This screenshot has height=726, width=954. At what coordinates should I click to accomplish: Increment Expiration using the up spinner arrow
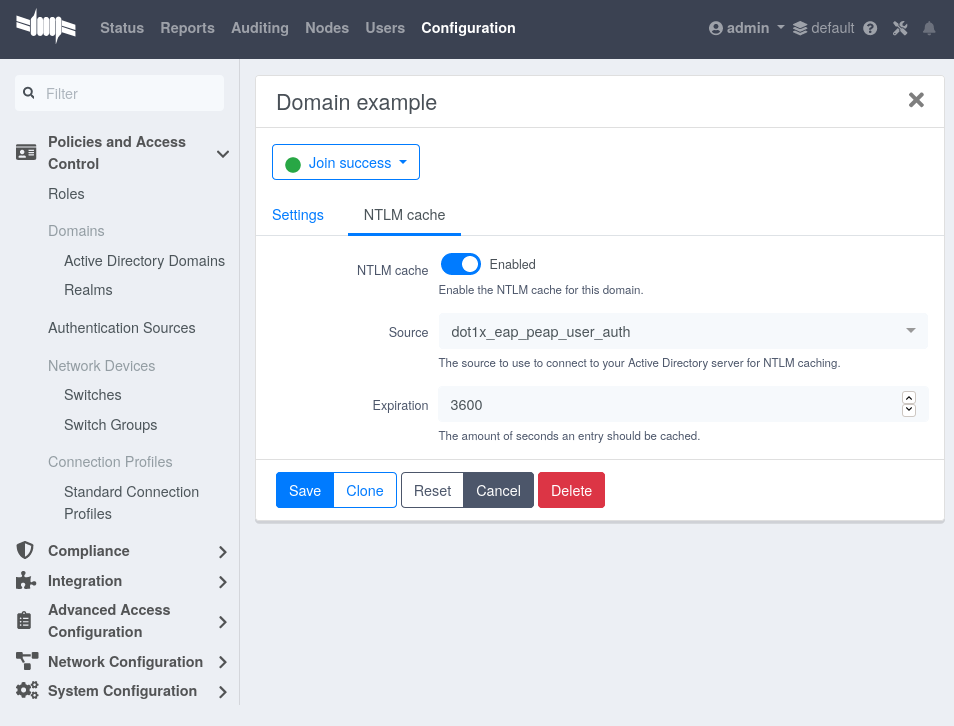tap(909, 397)
